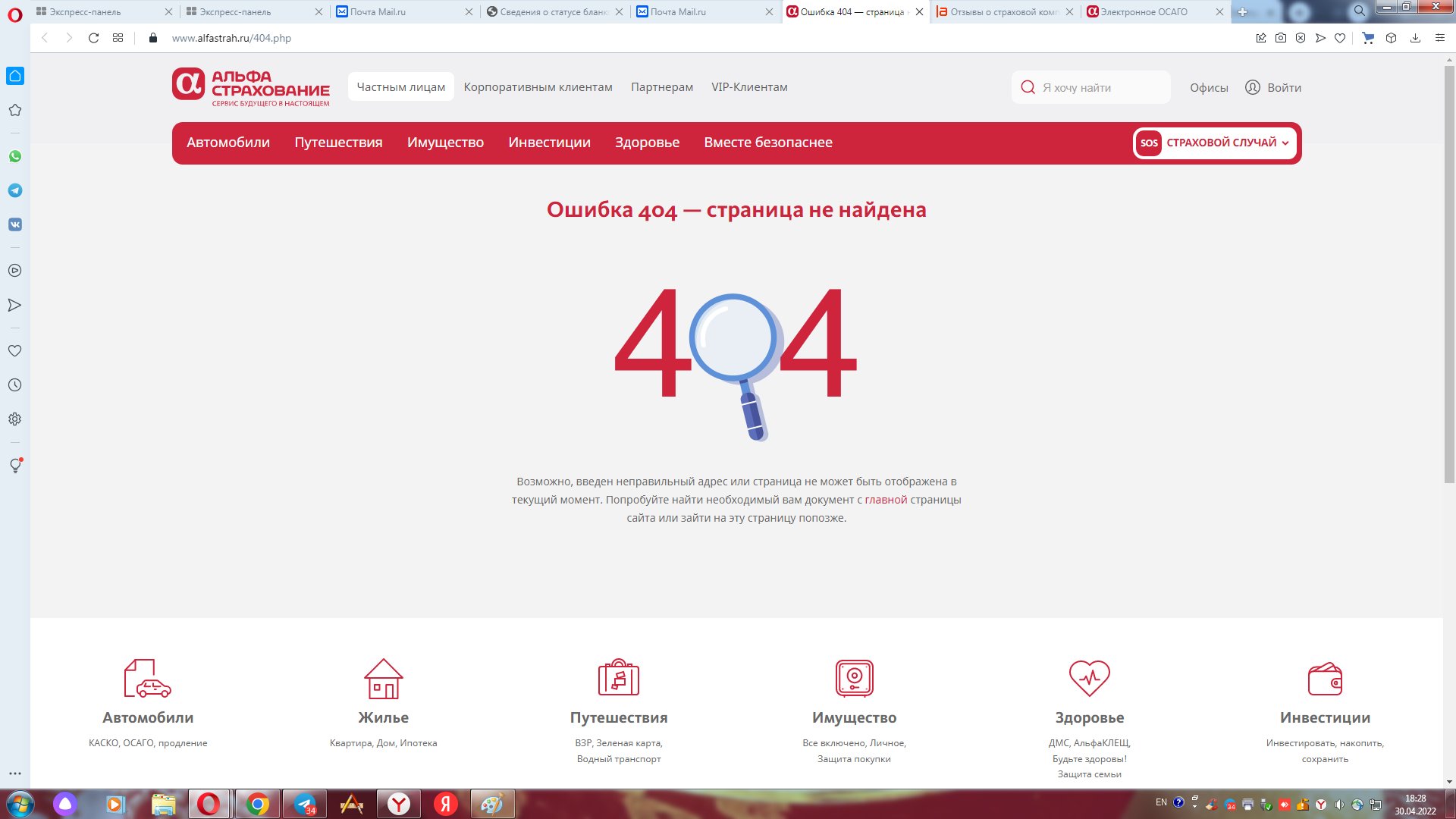The height and width of the screenshot is (819, 1456).
Task: Open Opera sidebar settings gear
Action: (x=14, y=419)
